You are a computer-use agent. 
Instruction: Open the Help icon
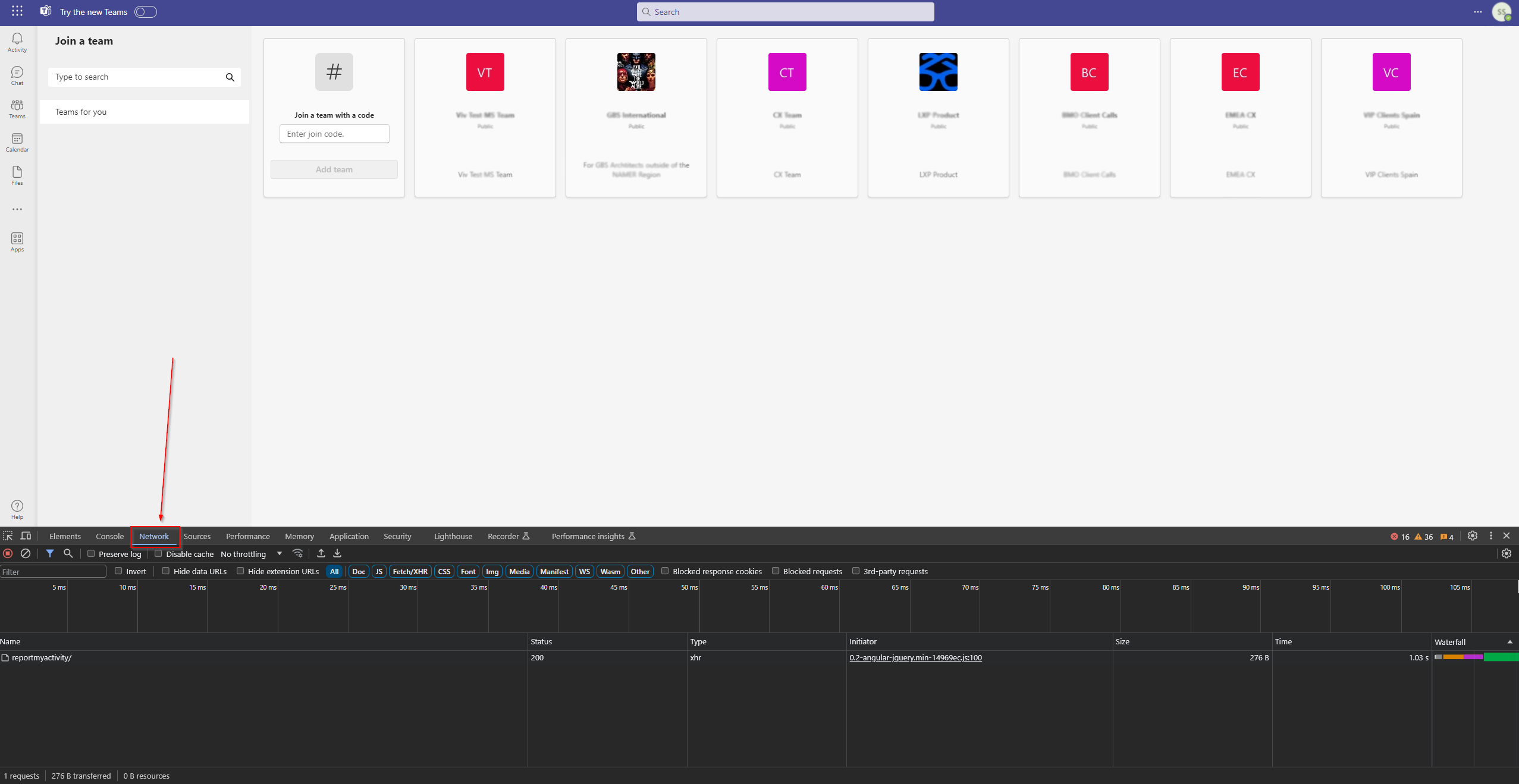(17, 509)
